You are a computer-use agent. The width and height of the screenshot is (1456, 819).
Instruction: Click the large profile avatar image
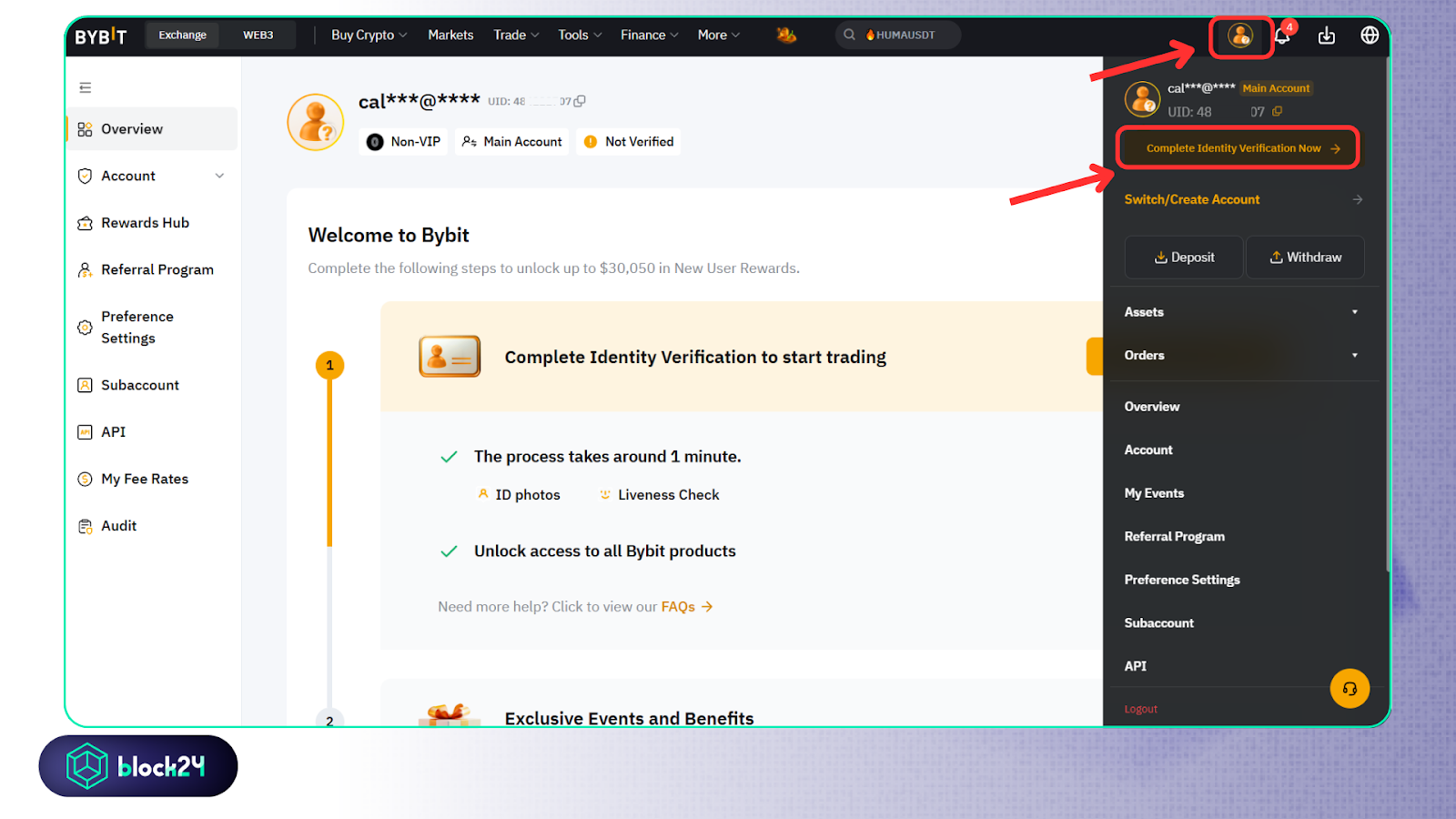316,122
